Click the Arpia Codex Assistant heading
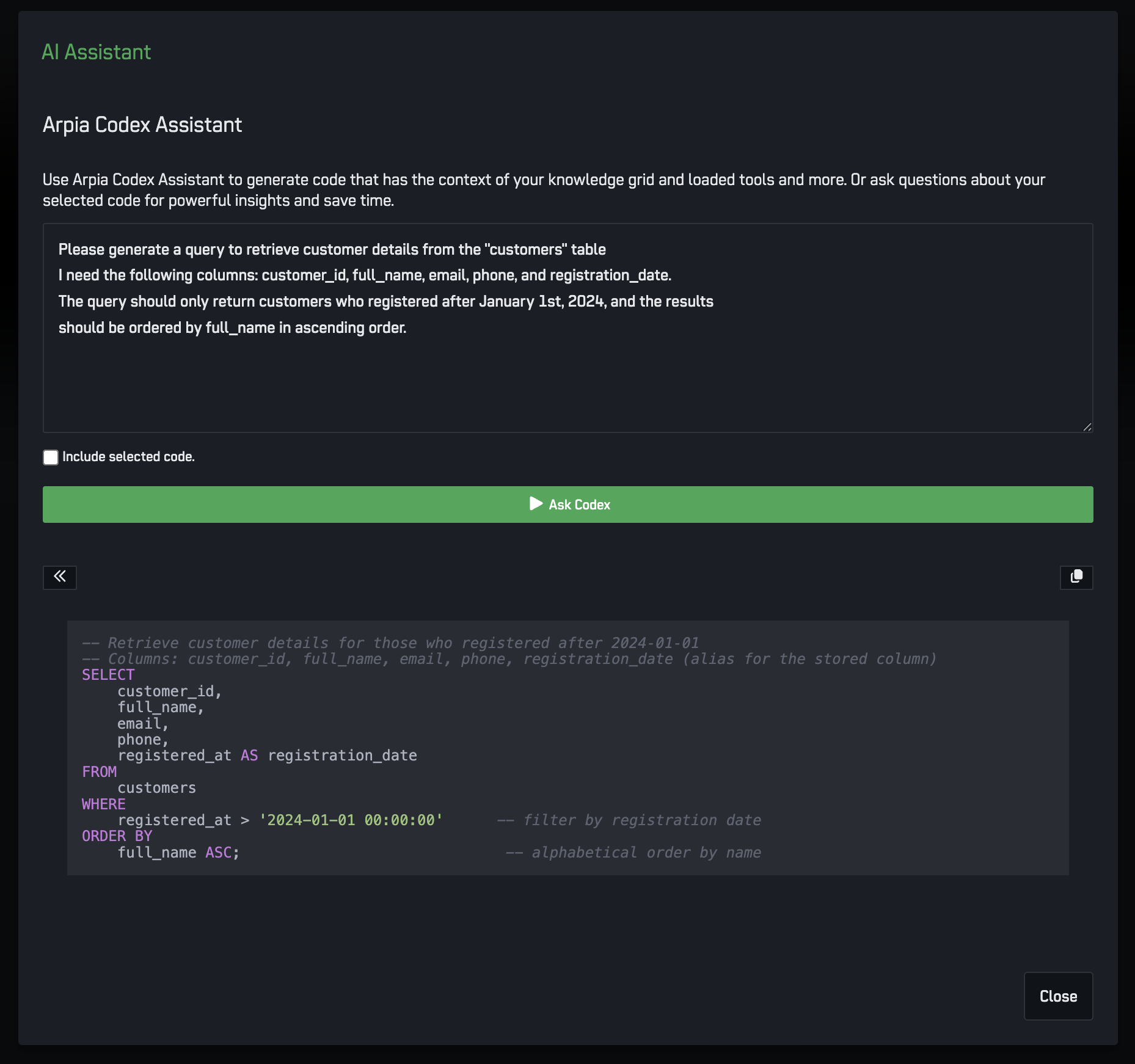Screen dimensions: 1135x1064 pyautogui.click(x=142, y=125)
